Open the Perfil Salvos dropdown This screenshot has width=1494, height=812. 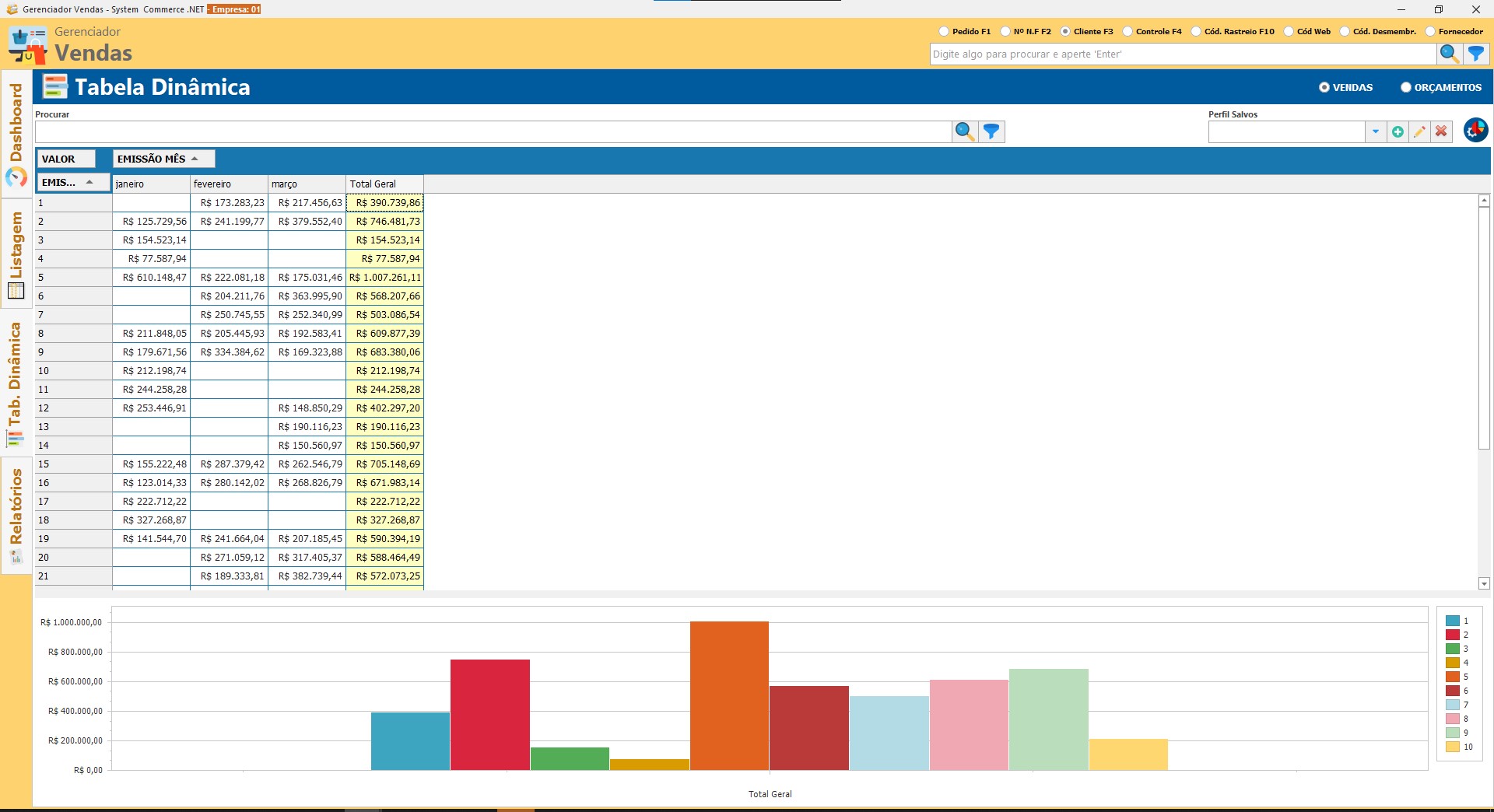[x=1375, y=131]
